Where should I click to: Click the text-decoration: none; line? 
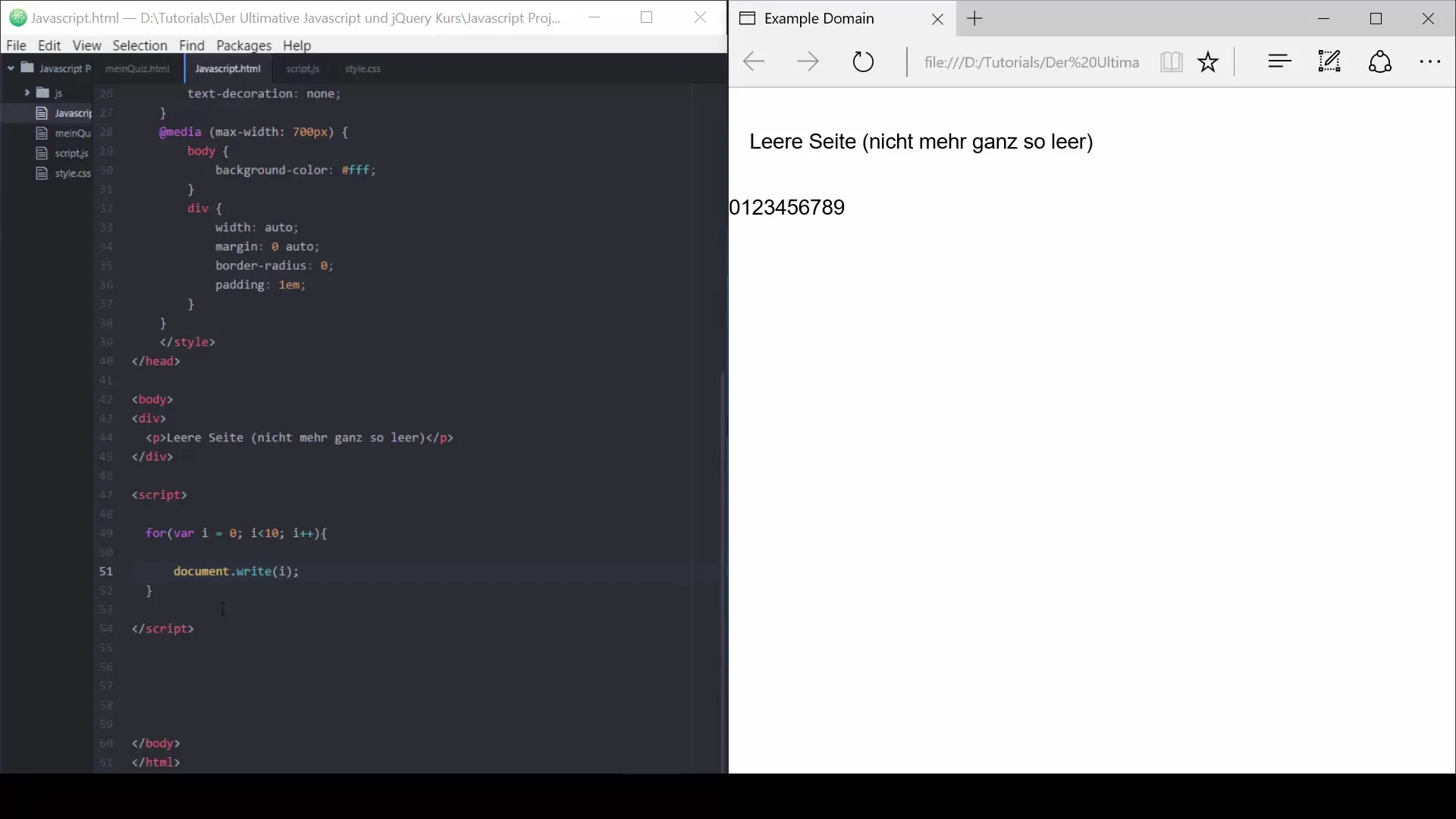coord(265,94)
